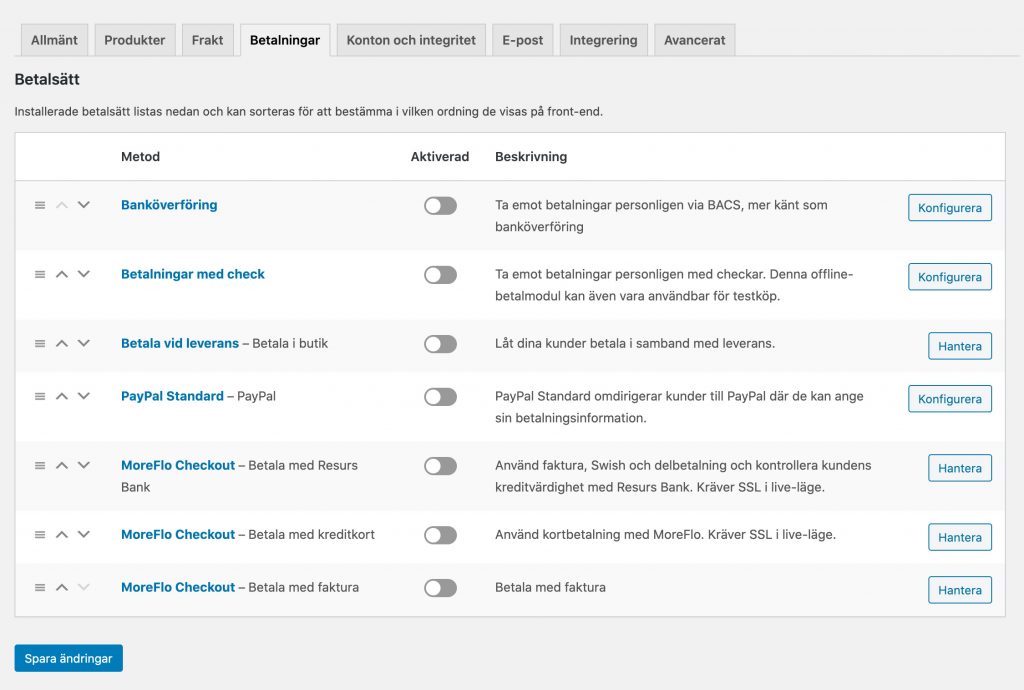
Task: Enable the PayPal Standard toggle
Action: click(x=440, y=397)
